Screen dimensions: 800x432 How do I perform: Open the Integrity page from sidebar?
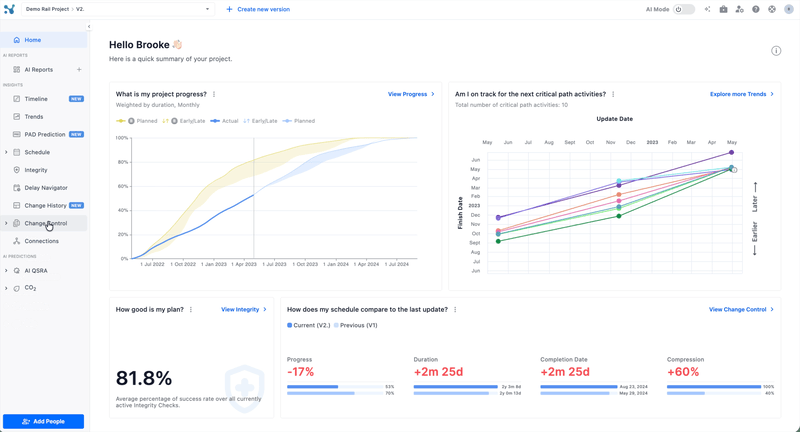click(36, 170)
